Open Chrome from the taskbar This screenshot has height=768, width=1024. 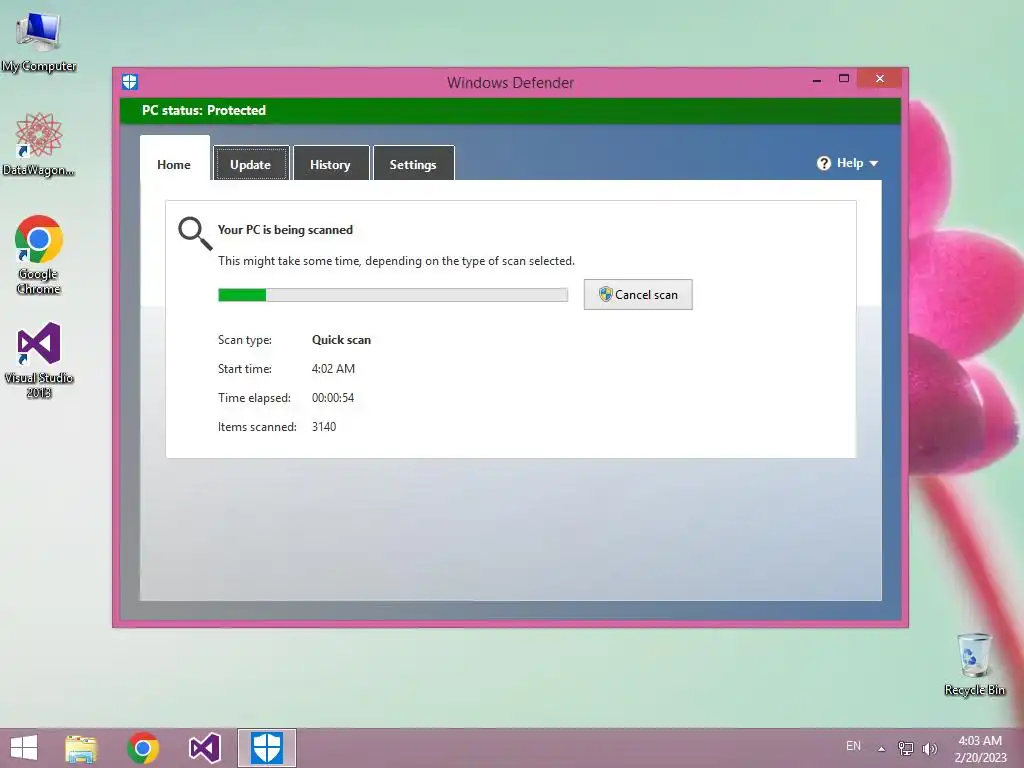tap(143, 748)
